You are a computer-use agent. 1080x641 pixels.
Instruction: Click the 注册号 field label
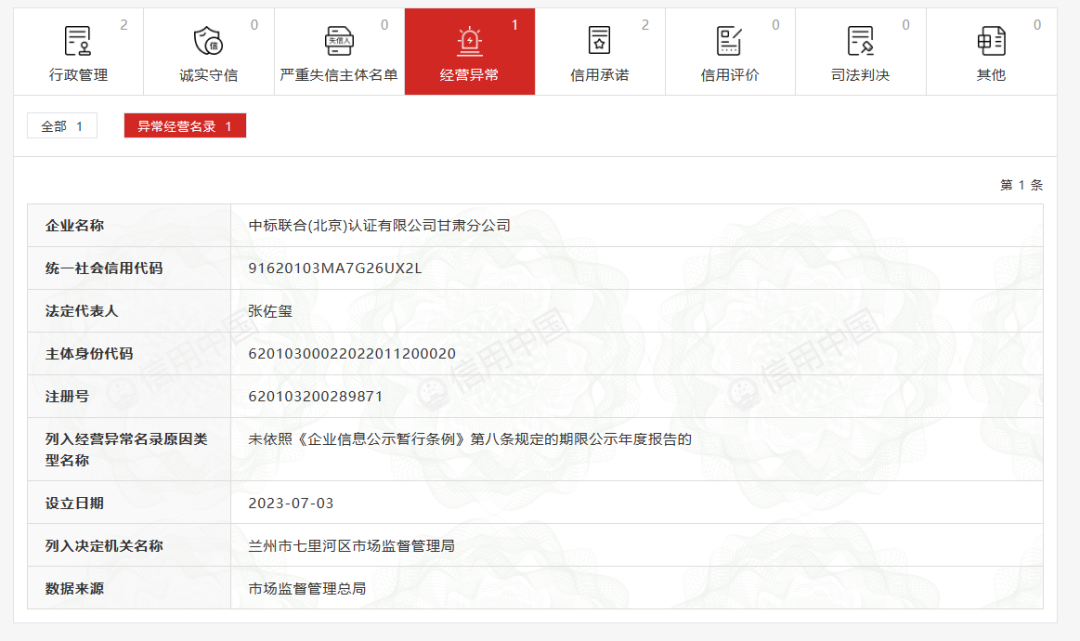pyautogui.click(x=67, y=396)
